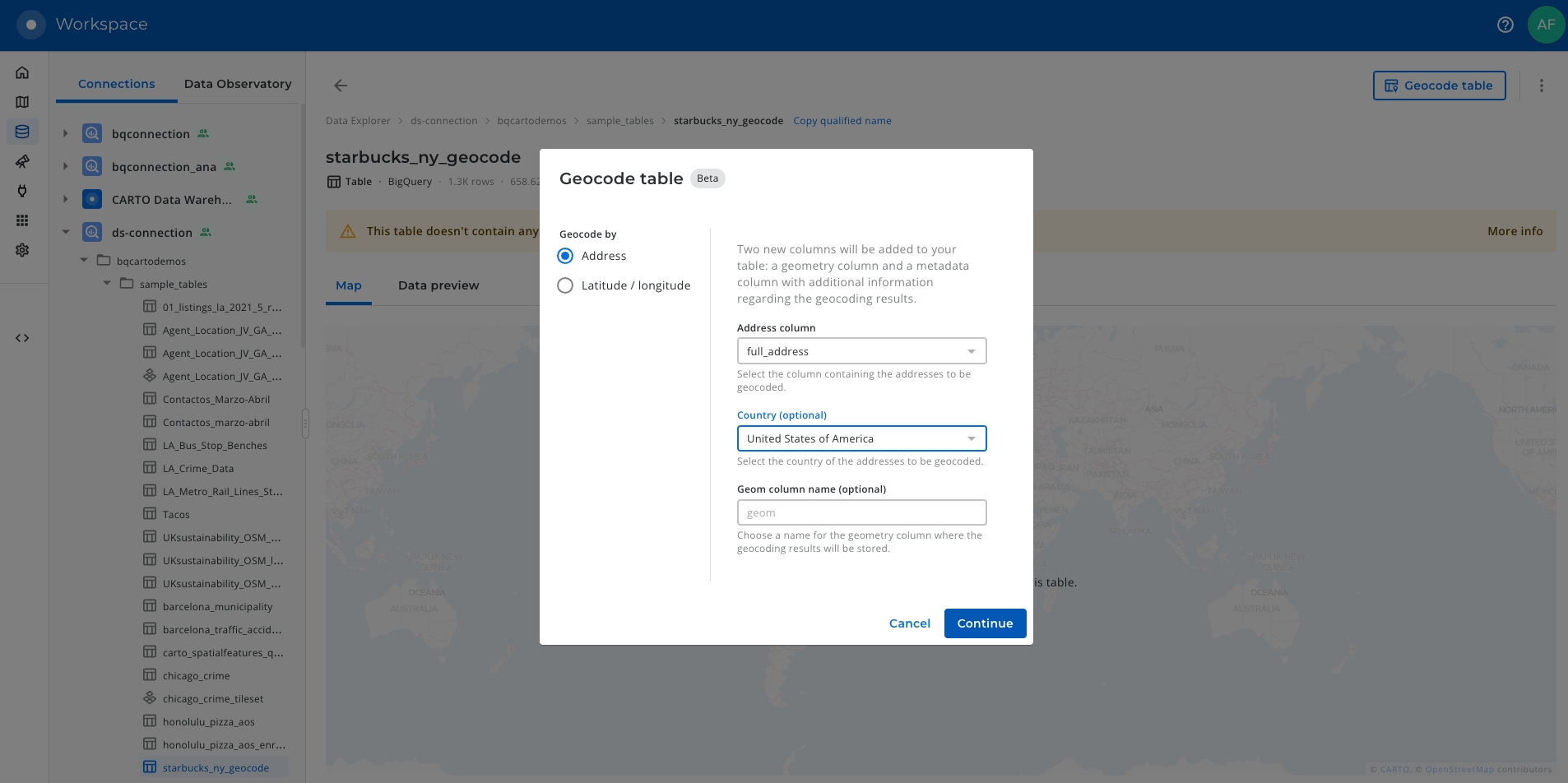Collapse the sample_tables folder
The width and height of the screenshot is (1568, 783).
tap(106, 283)
